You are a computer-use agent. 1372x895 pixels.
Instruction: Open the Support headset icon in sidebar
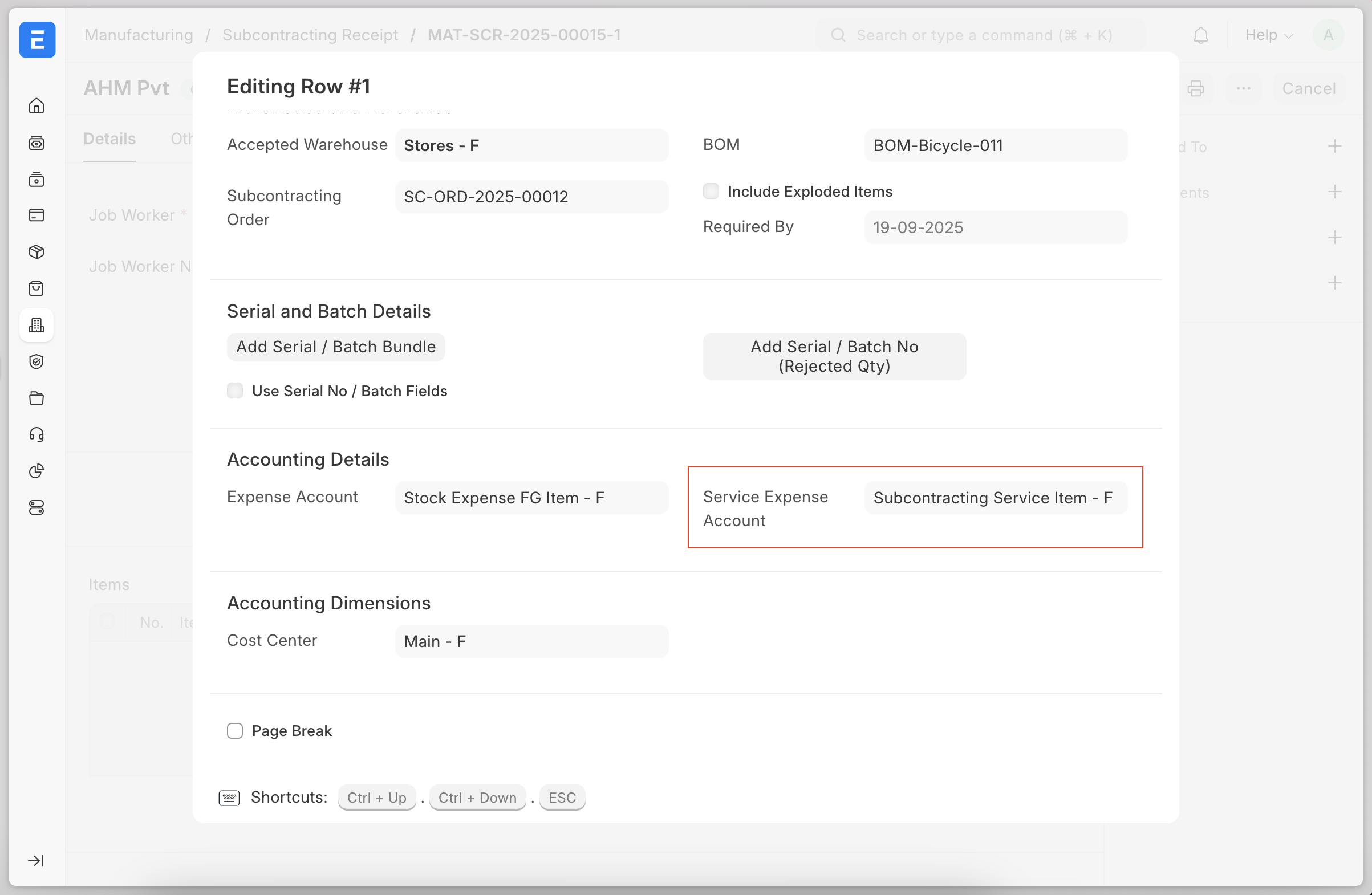36,434
